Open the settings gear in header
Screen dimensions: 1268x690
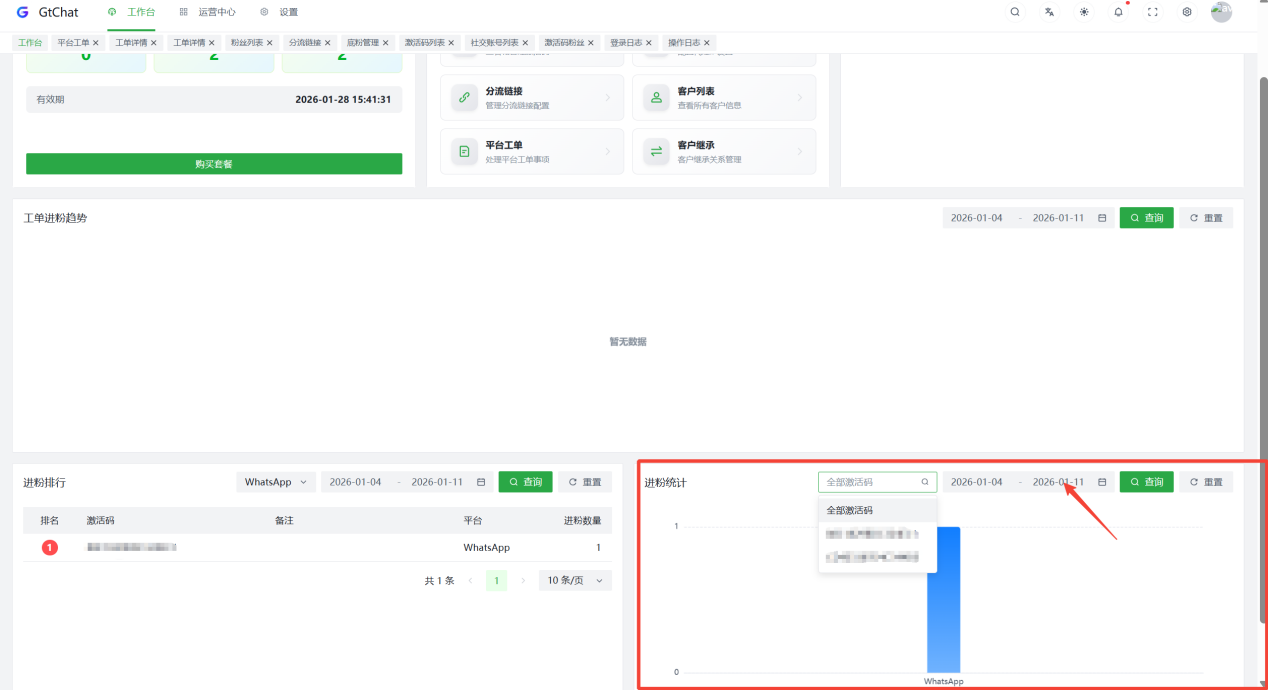[x=1187, y=12]
